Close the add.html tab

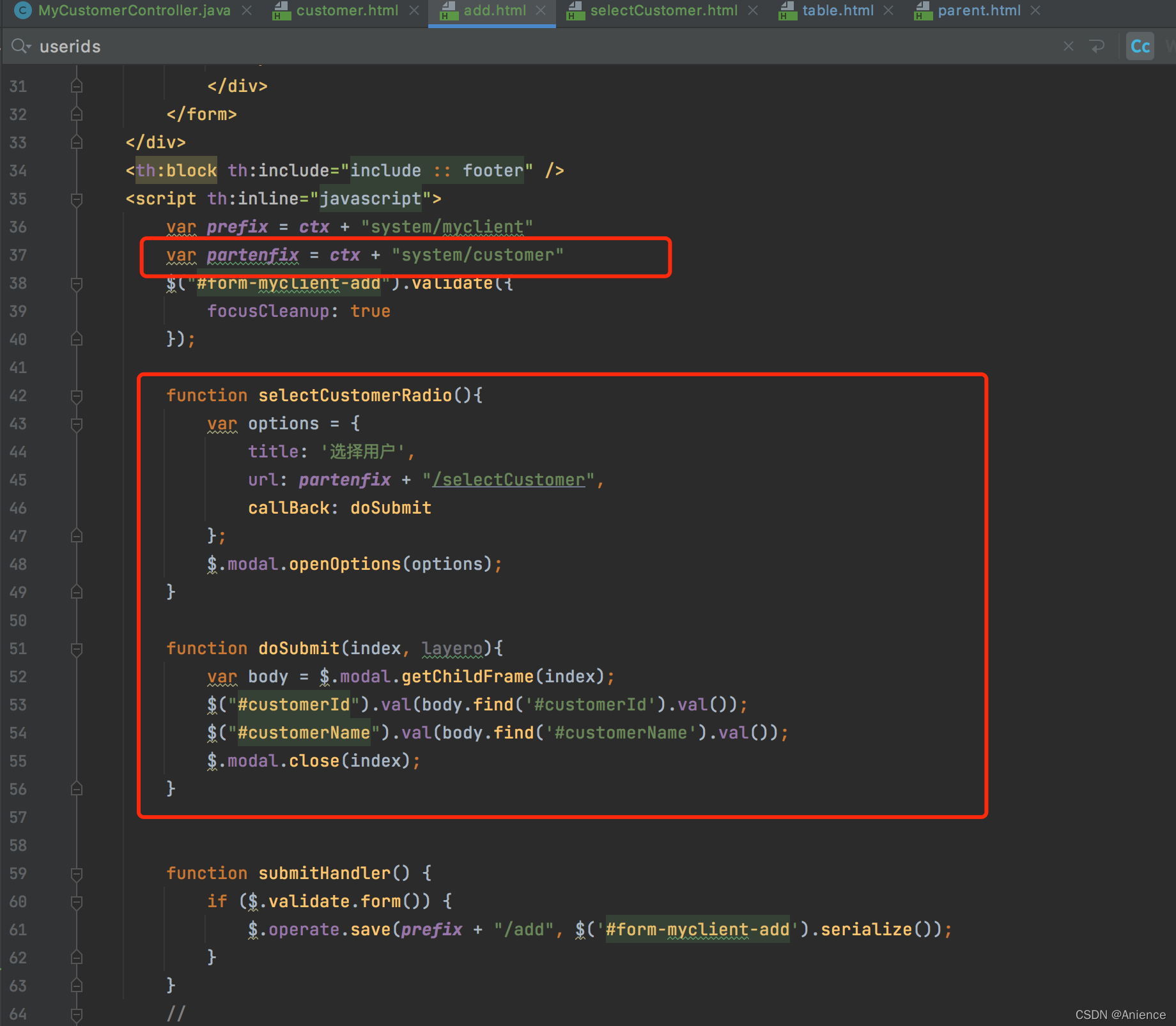(x=541, y=11)
